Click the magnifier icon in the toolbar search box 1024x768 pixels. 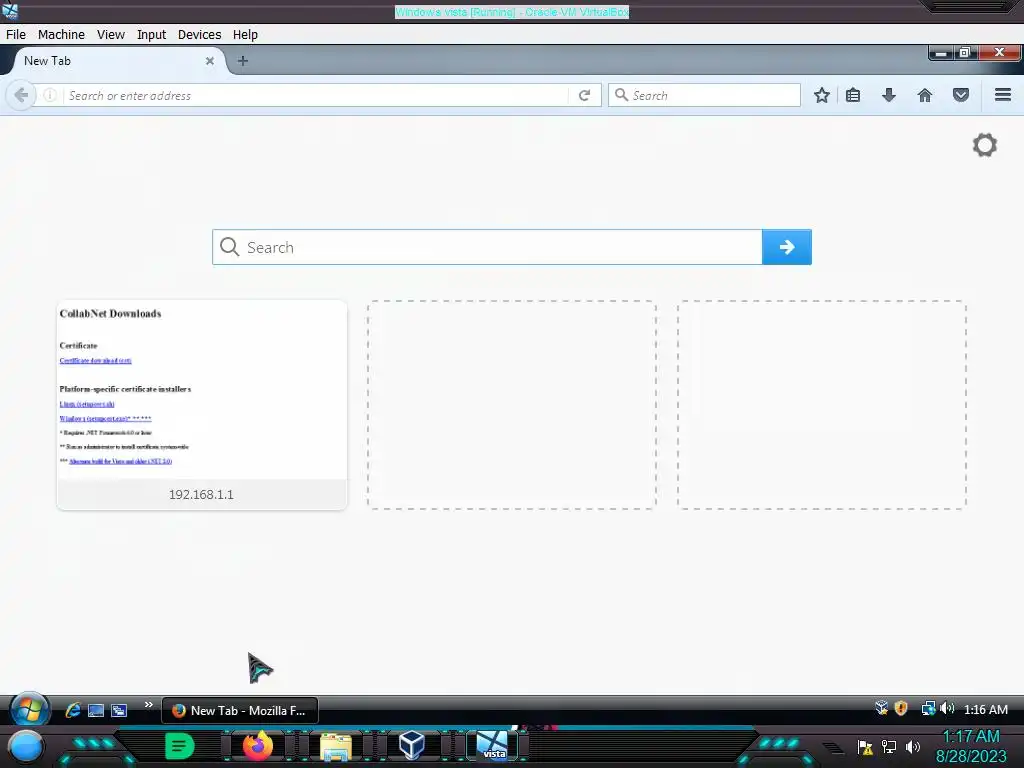(x=622, y=95)
